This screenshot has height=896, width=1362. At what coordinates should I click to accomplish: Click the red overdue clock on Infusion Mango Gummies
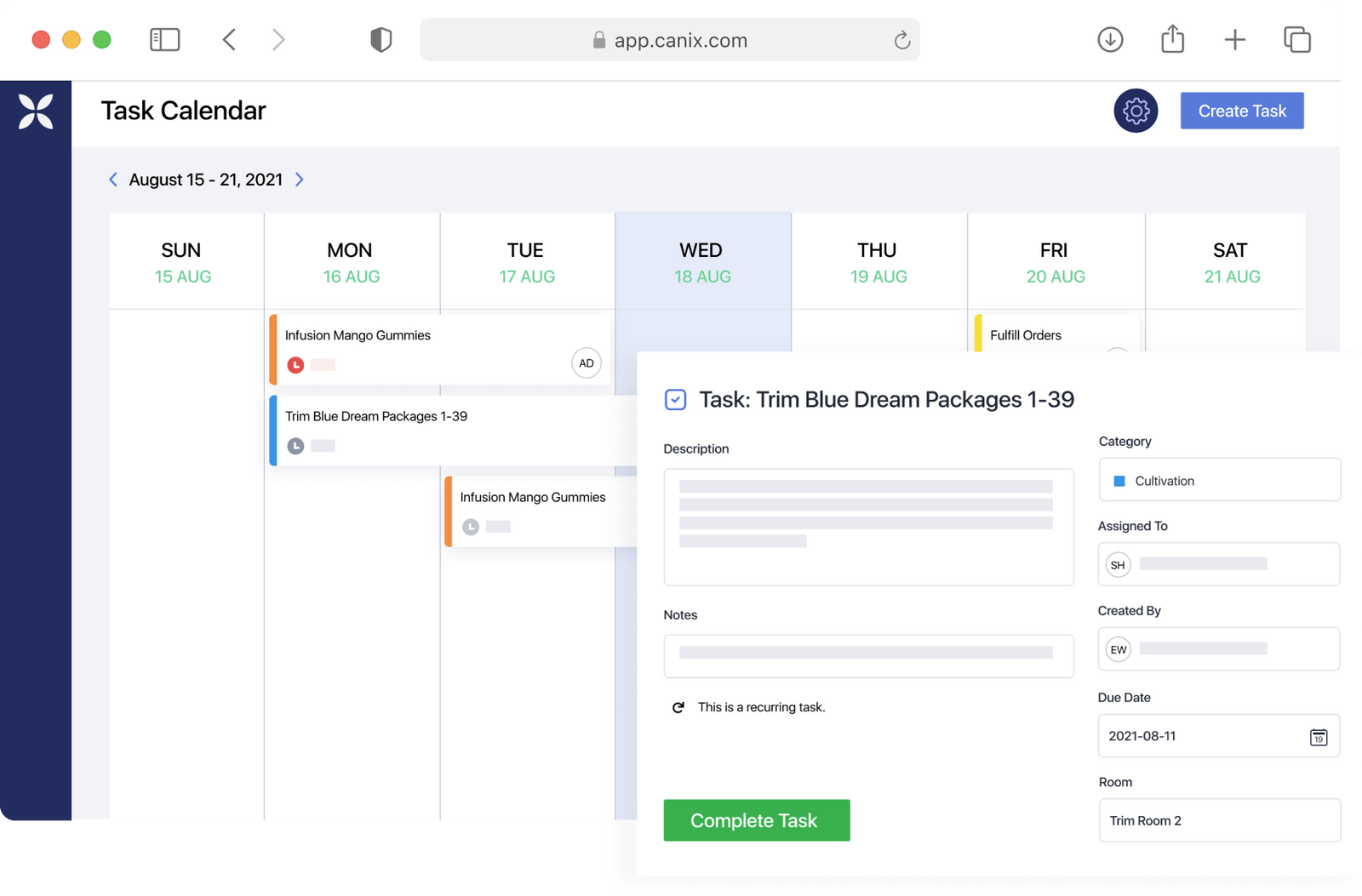pyautogui.click(x=295, y=364)
